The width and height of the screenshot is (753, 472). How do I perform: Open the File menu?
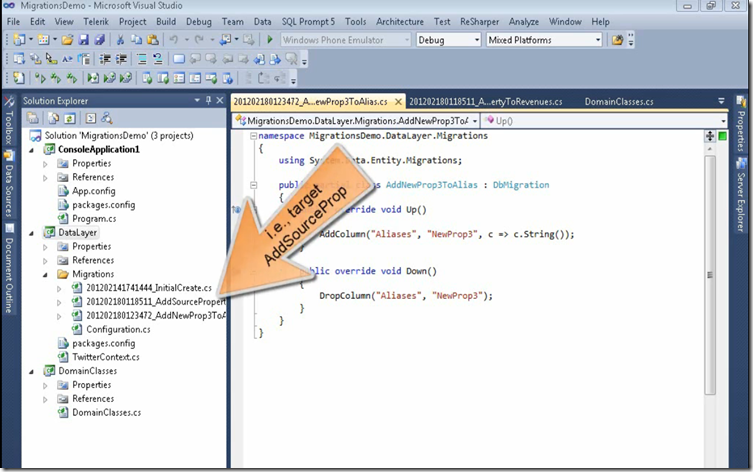[13, 22]
